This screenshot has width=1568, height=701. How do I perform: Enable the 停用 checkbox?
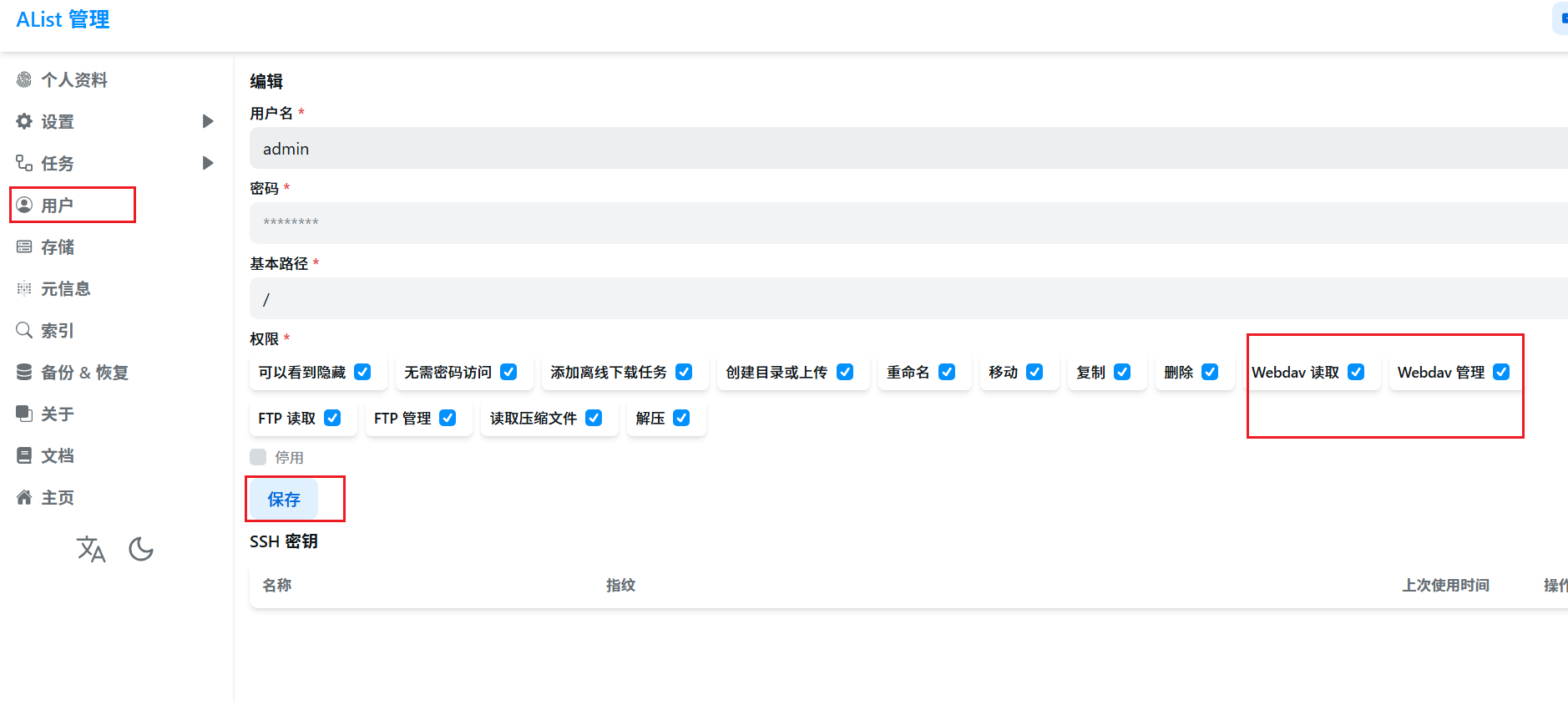pos(258,457)
